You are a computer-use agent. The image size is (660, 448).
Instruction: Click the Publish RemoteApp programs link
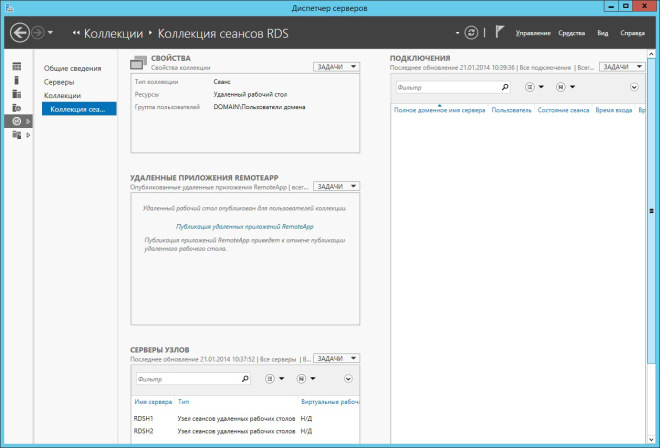(245, 227)
